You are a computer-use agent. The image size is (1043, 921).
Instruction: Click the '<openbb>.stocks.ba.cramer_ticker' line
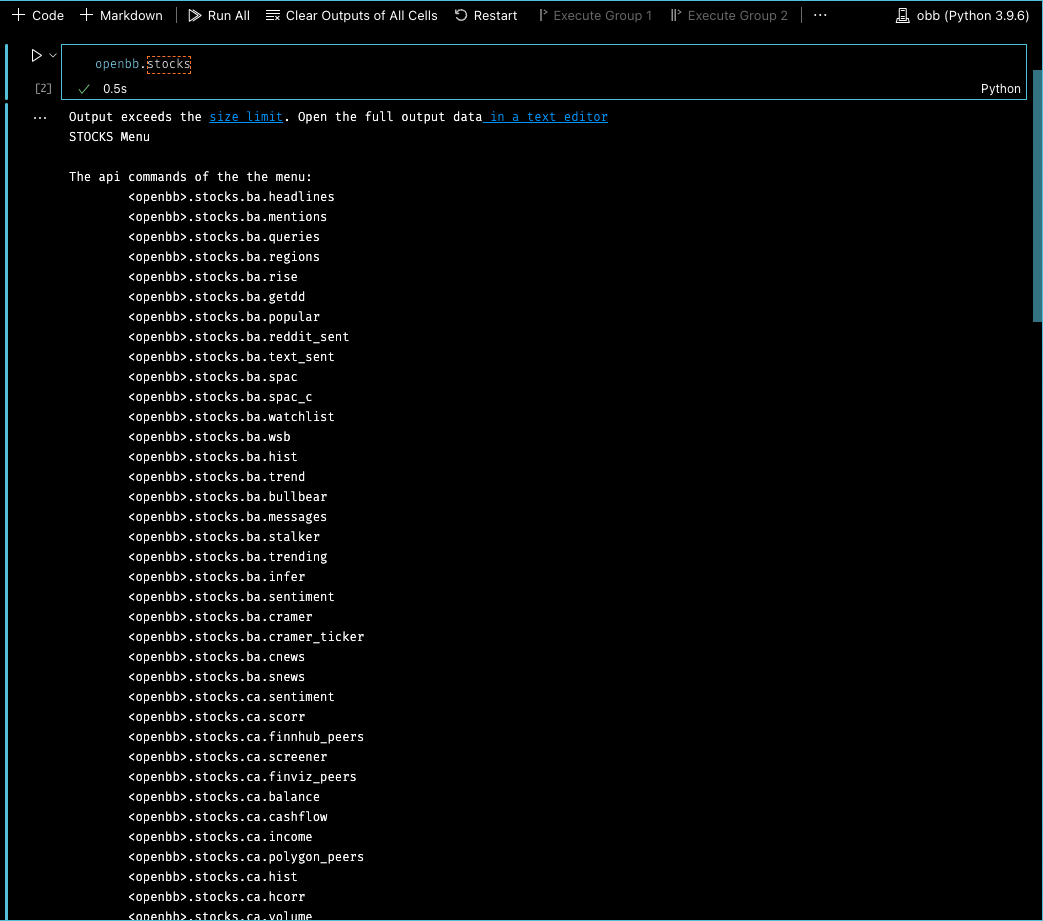click(x=246, y=636)
